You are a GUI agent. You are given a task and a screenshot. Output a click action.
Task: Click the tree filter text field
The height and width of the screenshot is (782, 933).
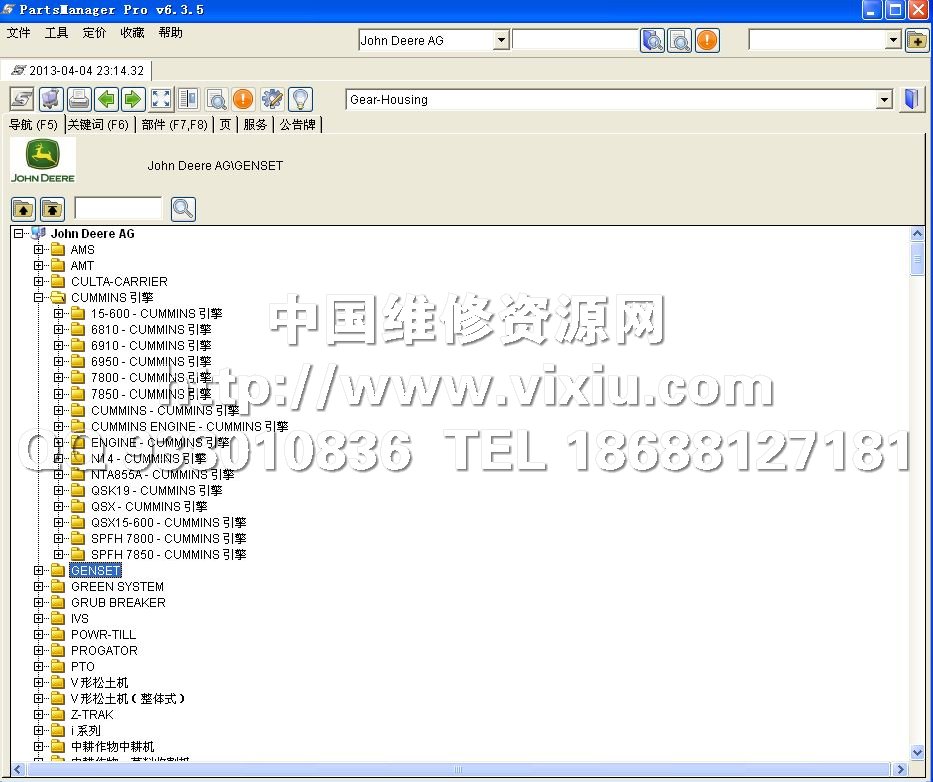tap(118, 208)
